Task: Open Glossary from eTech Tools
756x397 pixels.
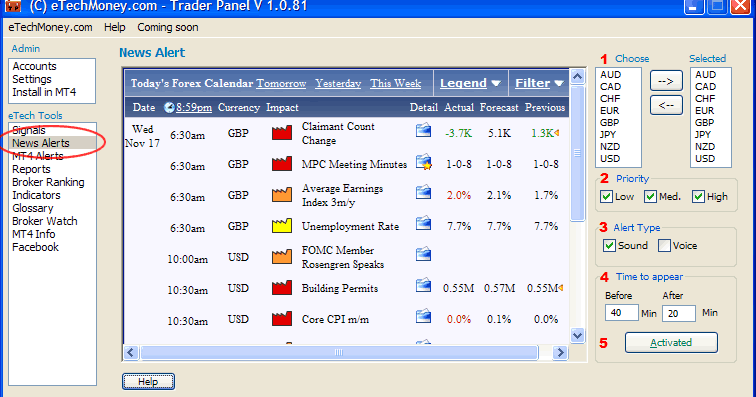Action: point(32,208)
